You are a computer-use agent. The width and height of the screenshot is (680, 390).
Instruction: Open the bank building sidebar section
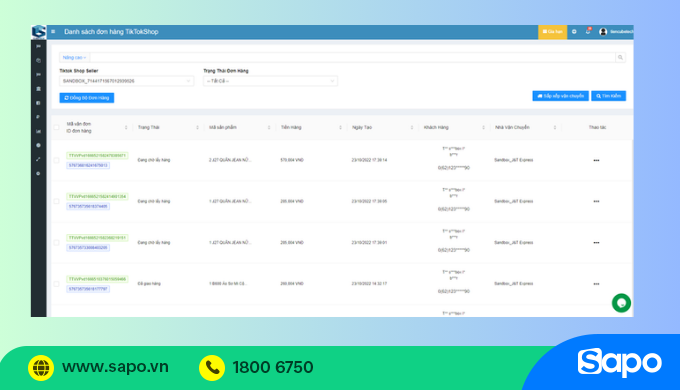39,88
